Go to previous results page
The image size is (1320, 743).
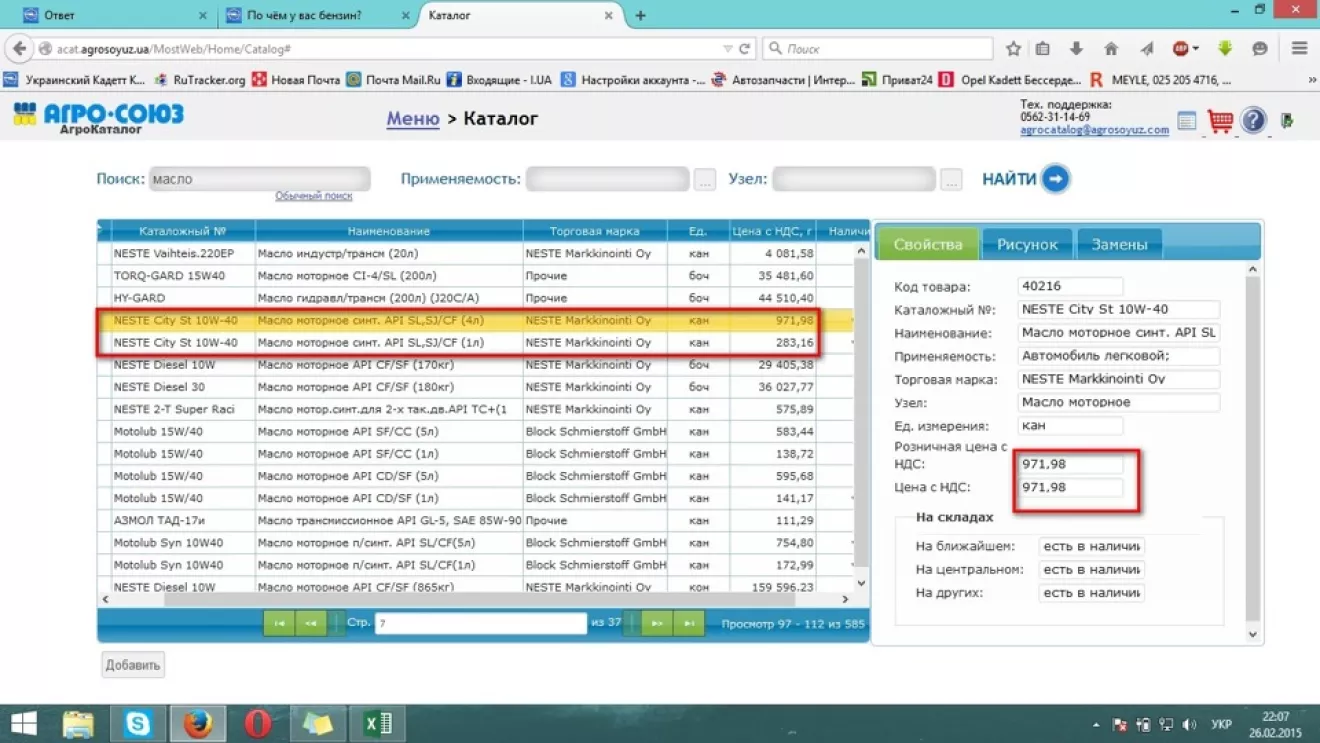(x=311, y=623)
